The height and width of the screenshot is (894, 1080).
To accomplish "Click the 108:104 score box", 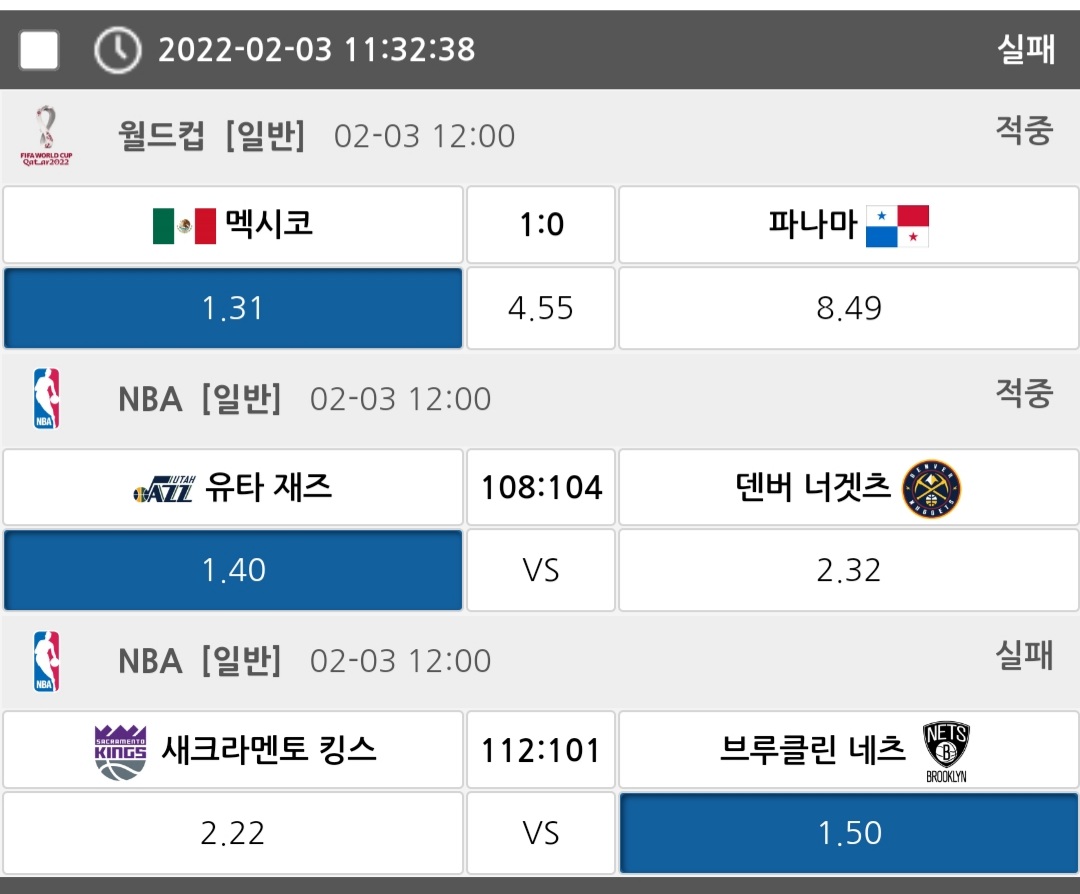I will click(541, 488).
